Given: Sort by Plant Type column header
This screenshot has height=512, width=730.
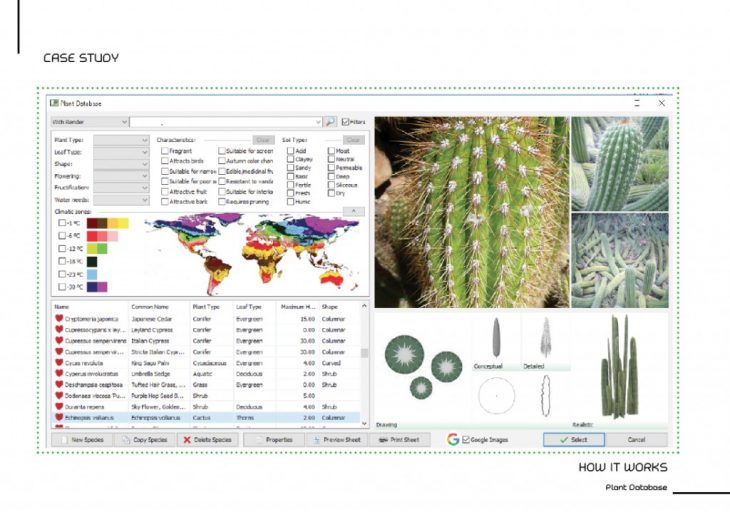Looking at the screenshot, I should tap(206, 307).
